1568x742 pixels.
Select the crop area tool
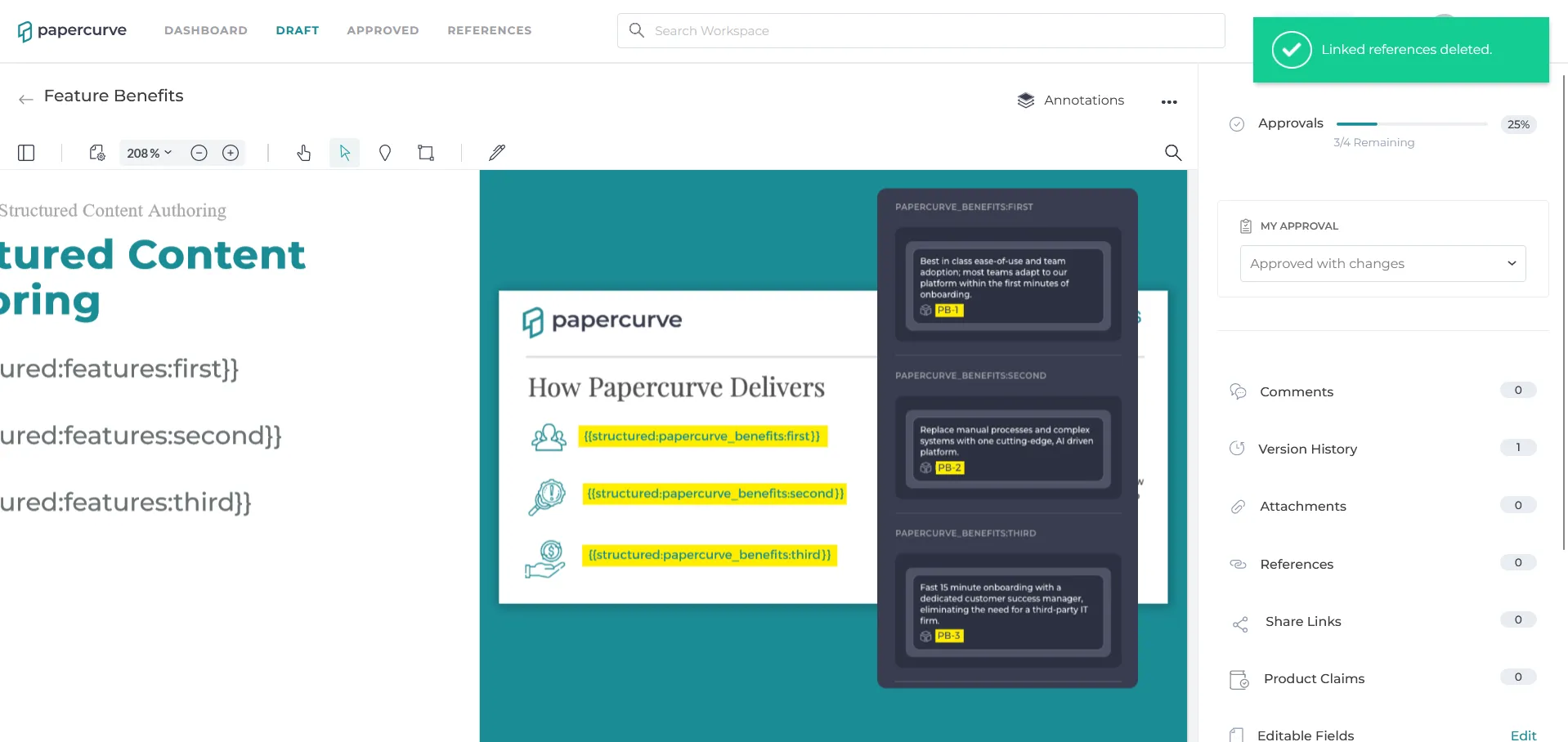[426, 153]
